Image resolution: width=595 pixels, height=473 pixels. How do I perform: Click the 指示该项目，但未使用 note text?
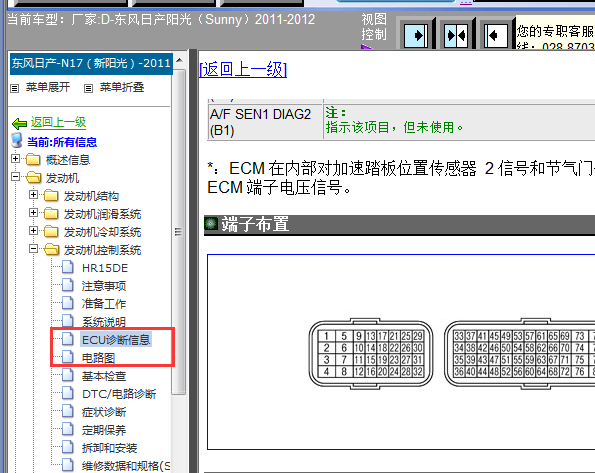pos(395,127)
